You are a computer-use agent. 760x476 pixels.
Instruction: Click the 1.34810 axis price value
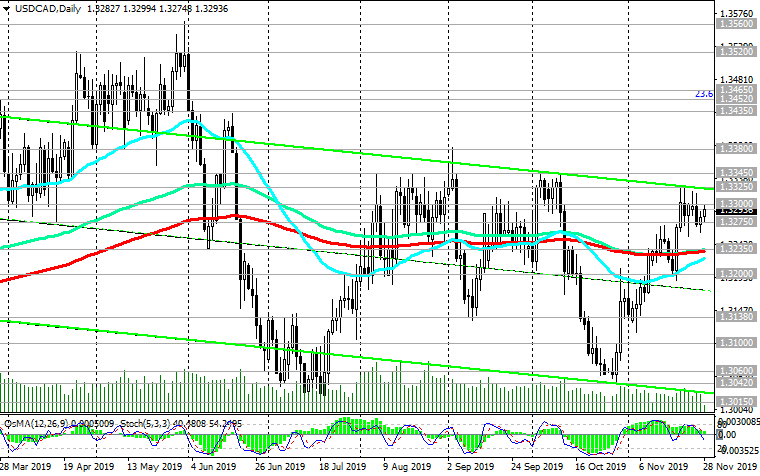click(737, 79)
